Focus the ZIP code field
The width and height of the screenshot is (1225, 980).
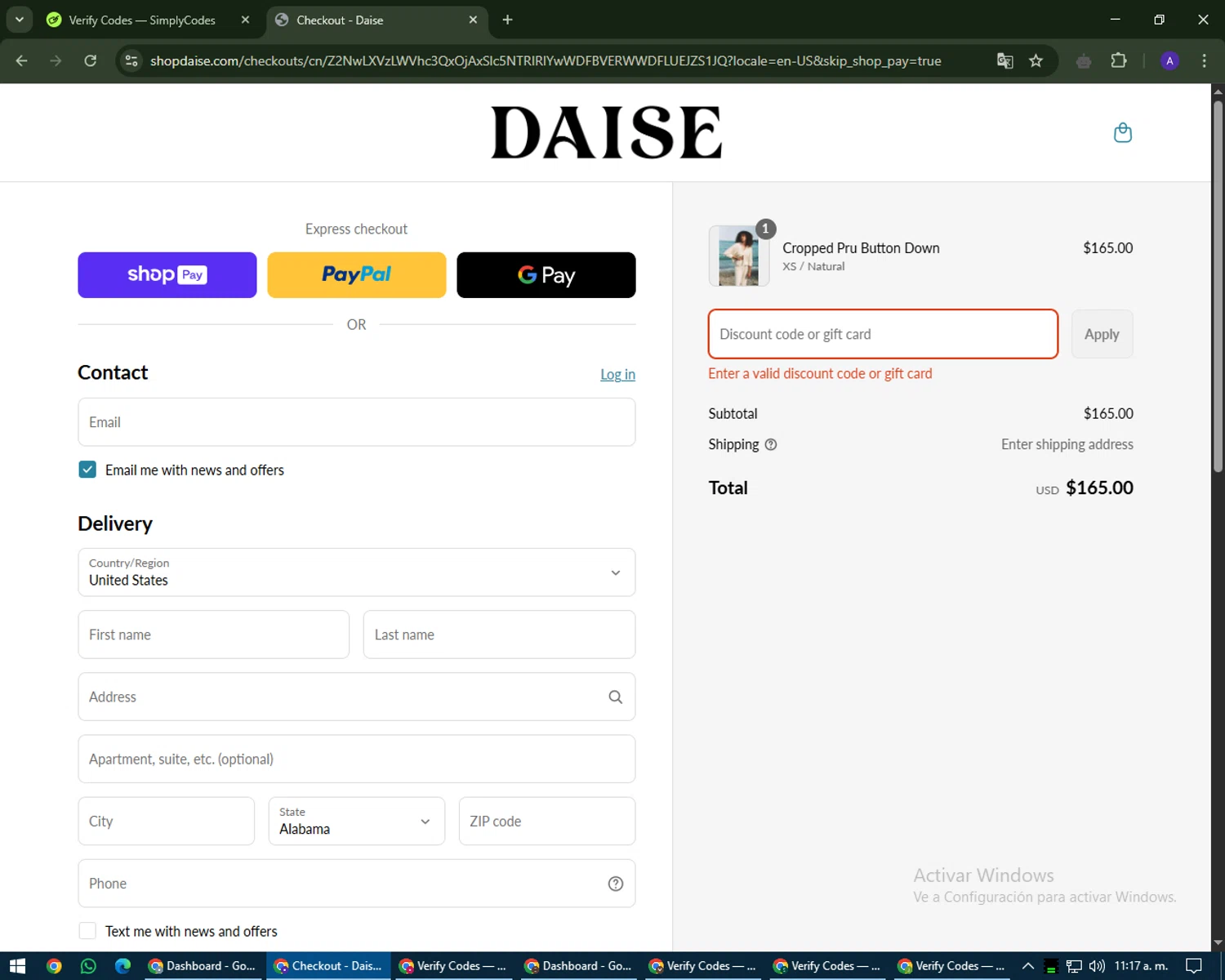[x=547, y=821]
